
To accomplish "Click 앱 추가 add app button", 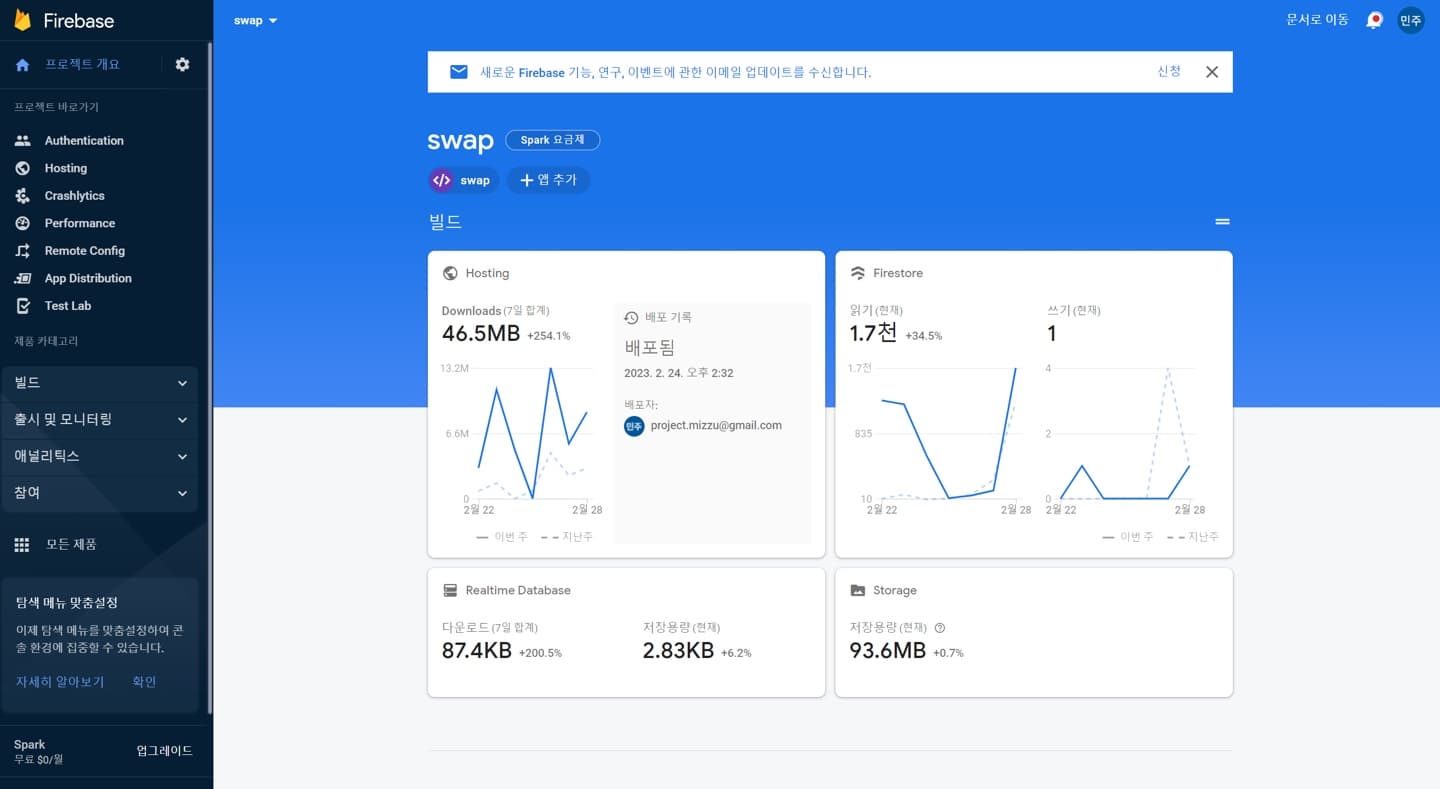I will [549, 181].
